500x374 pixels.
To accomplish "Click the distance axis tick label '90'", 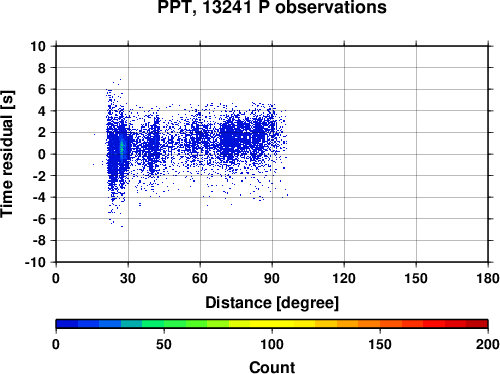I will pos(272,278).
